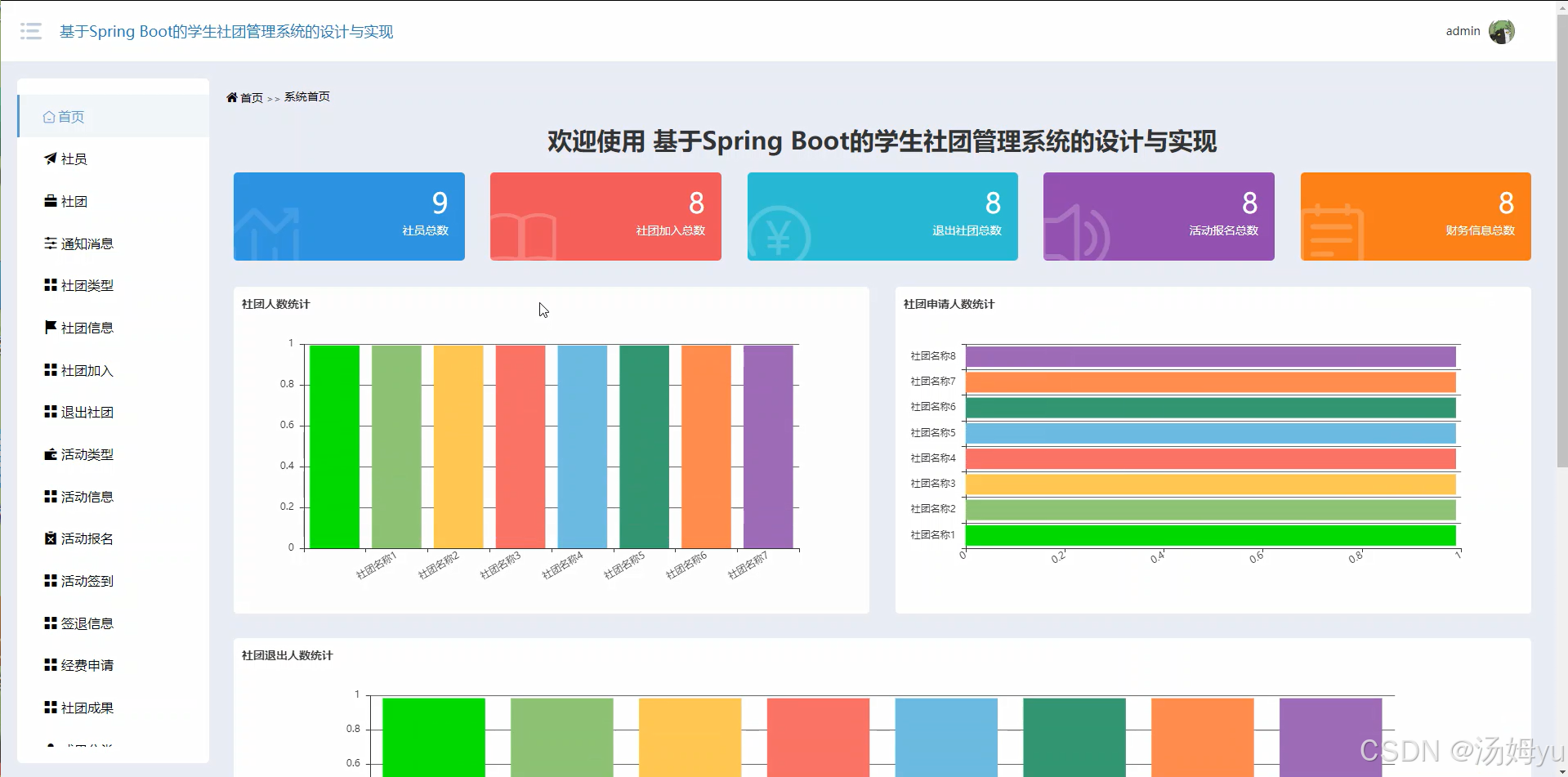Click the blue 社团名称5 horizontal bar
Screen dimensions: 1568x777
click(x=1210, y=433)
